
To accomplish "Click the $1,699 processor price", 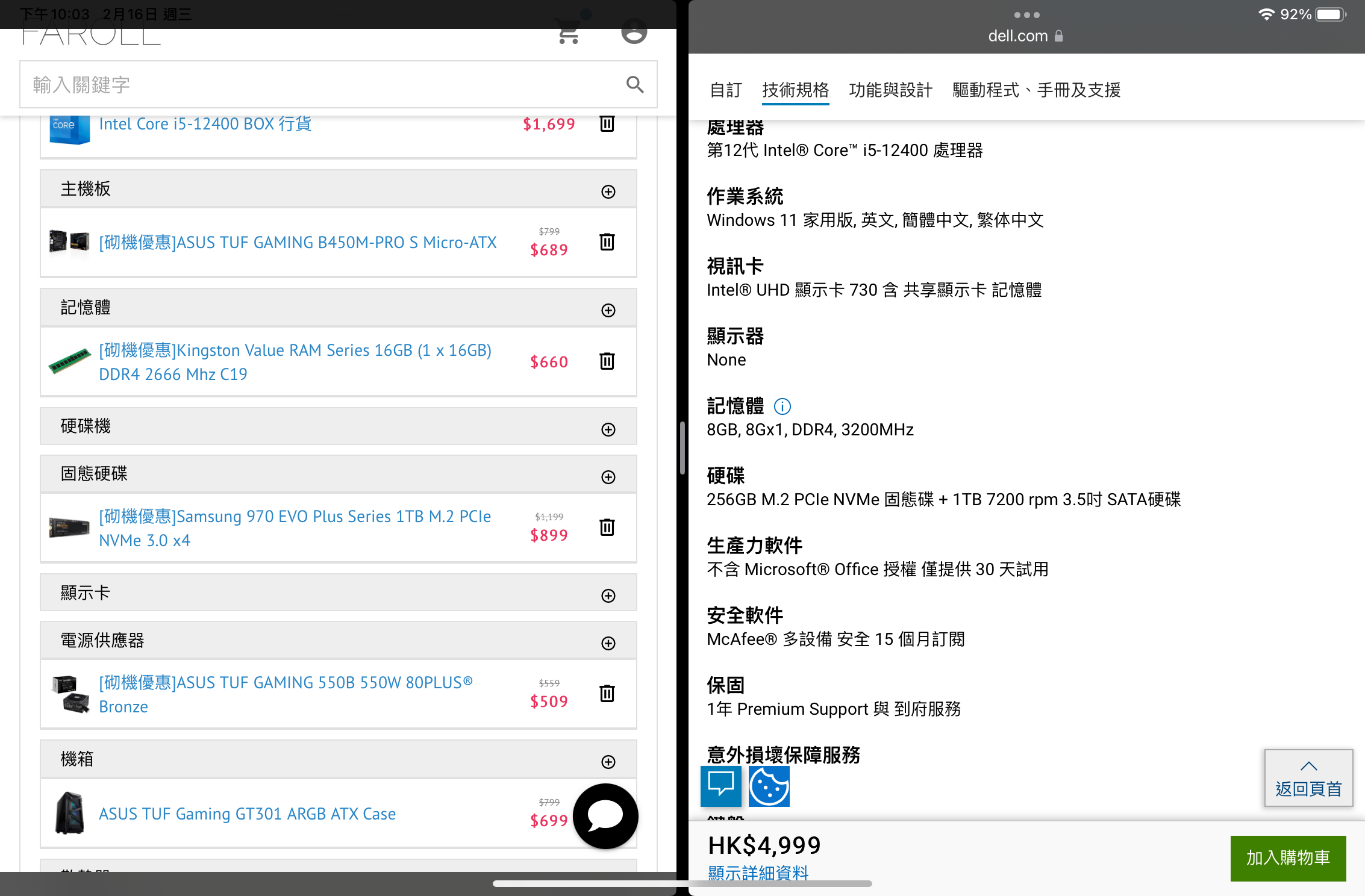I will (x=549, y=124).
